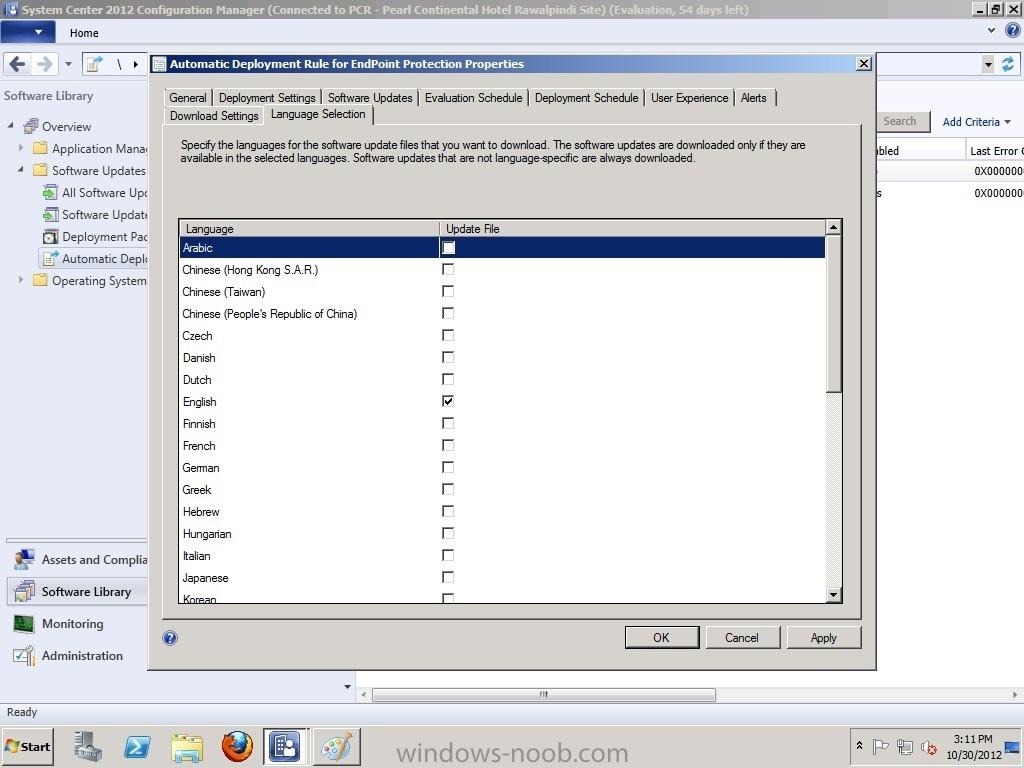The height and width of the screenshot is (768, 1024).
Task: Click the horizontal scrollbar thumb in main window
Action: point(543,695)
